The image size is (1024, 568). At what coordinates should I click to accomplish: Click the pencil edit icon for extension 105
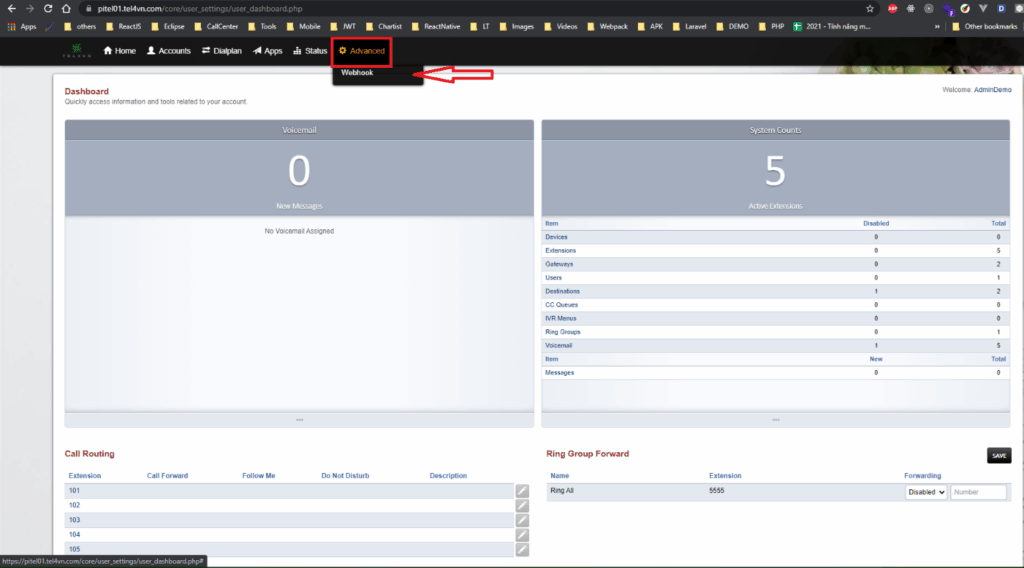(x=522, y=550)
